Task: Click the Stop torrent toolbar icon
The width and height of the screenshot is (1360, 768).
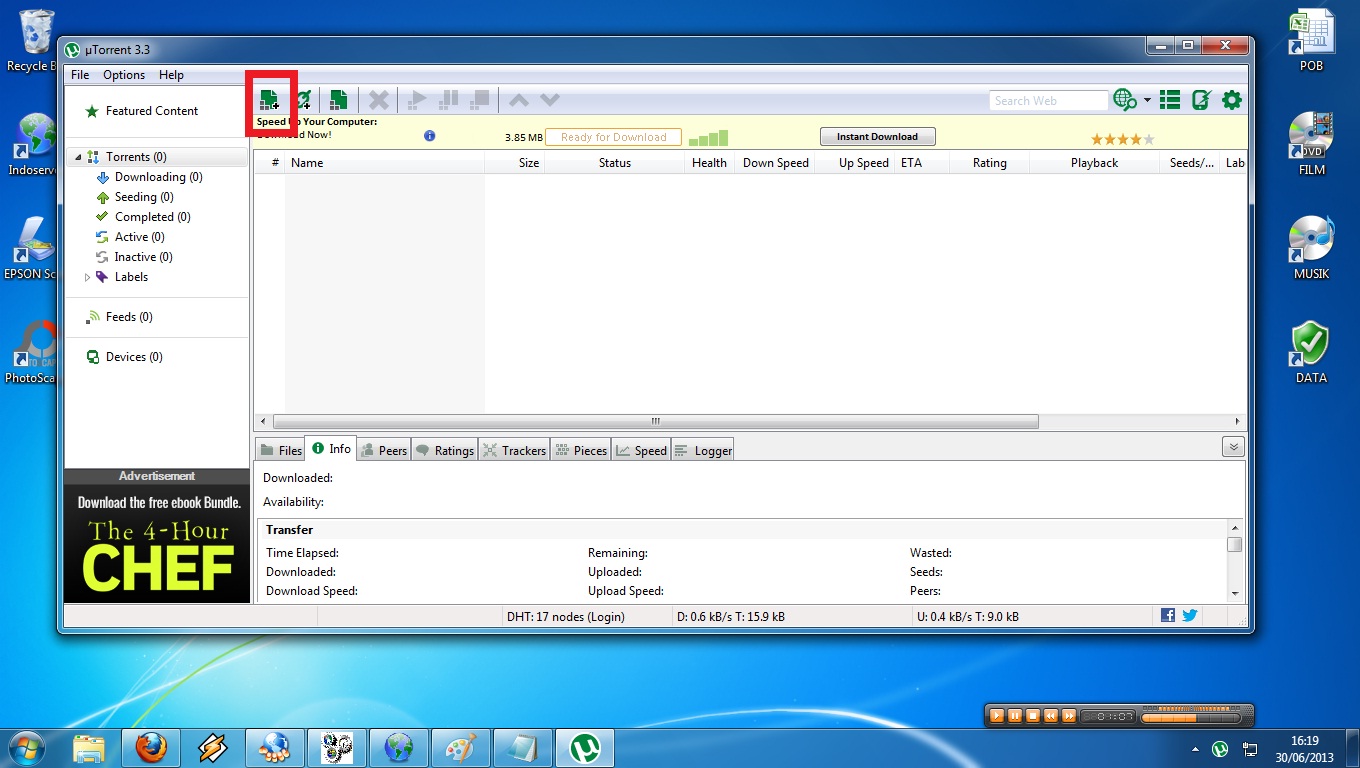Action: (x=481, y=100)
